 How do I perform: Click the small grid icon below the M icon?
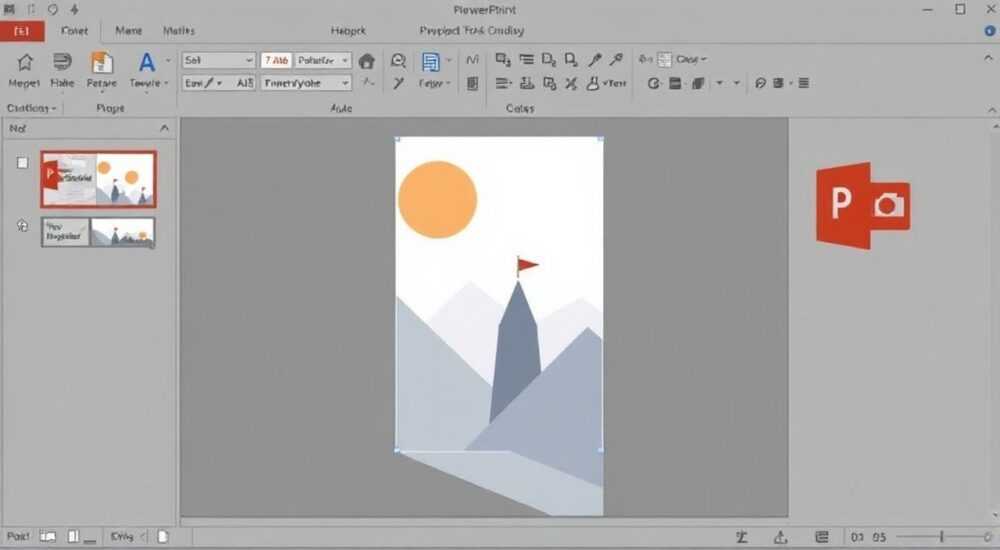473,84
